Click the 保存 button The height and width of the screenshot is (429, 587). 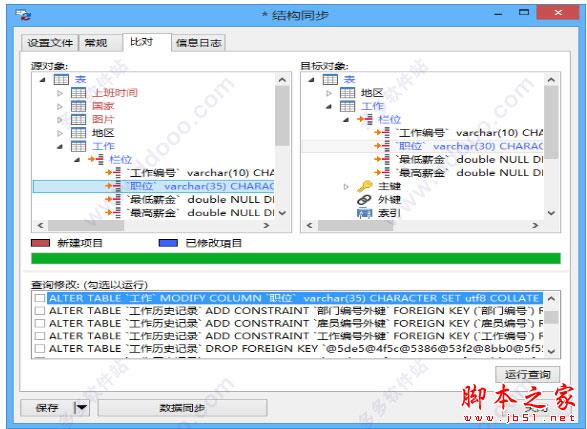click(x=47, y=407)
